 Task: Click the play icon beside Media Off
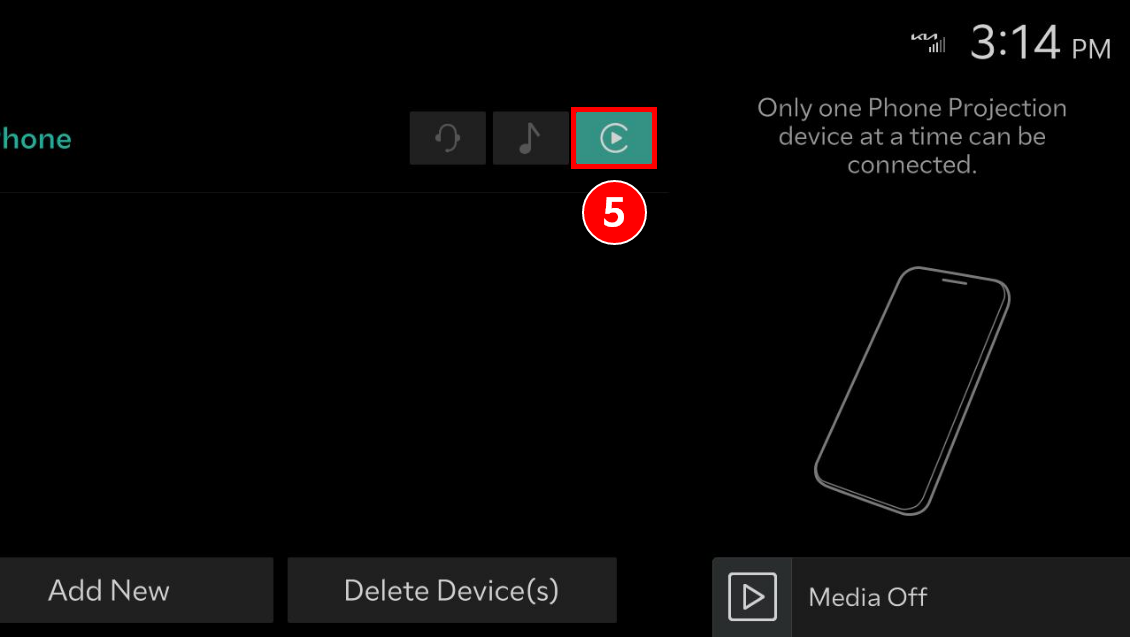click(x=752, y=597)
